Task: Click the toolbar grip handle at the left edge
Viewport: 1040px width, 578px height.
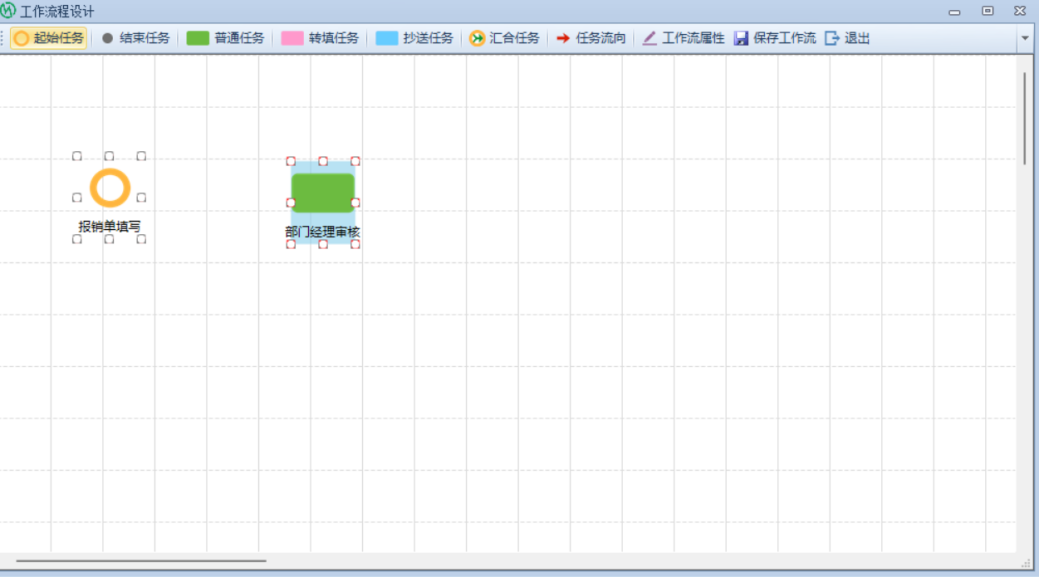Action: click(x=3, y=38)
